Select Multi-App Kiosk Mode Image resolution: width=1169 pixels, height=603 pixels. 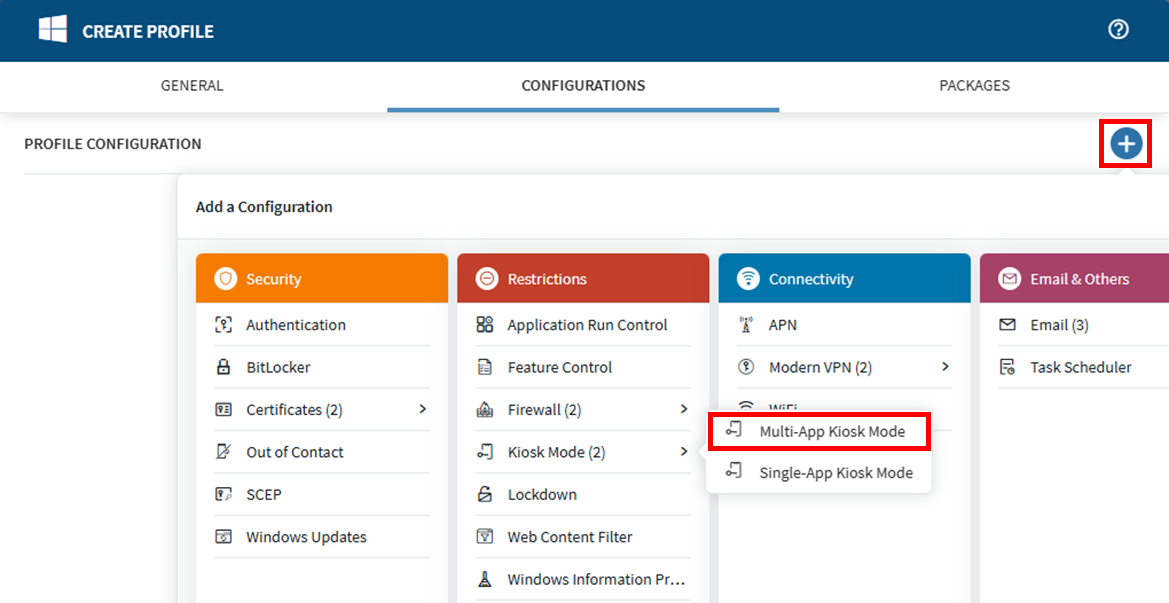832,432
